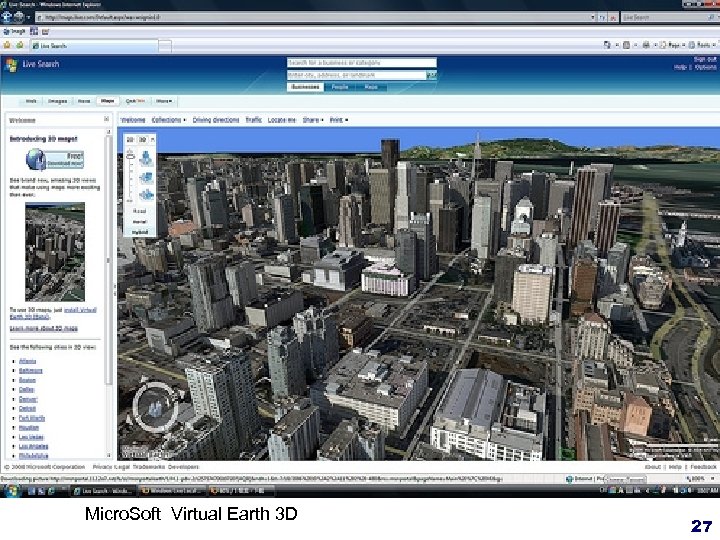
Task: Click the green map search go button
Action: (x=432, y=75)
